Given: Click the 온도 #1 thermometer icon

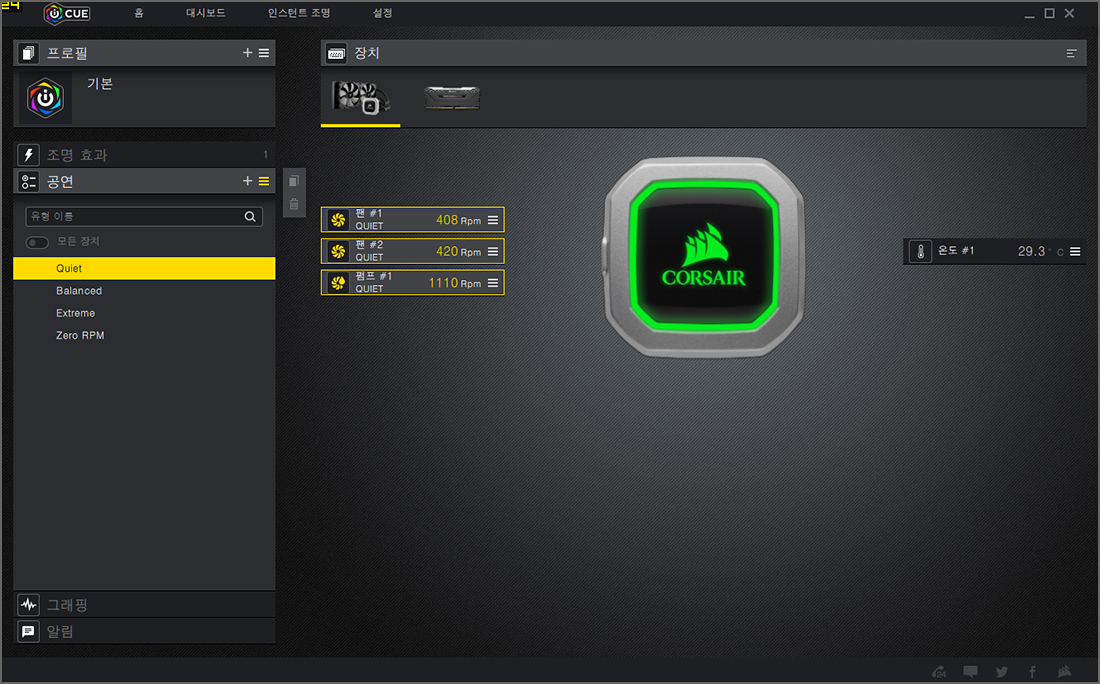Looking at the screenshot, I should click(x=920, y=251).
